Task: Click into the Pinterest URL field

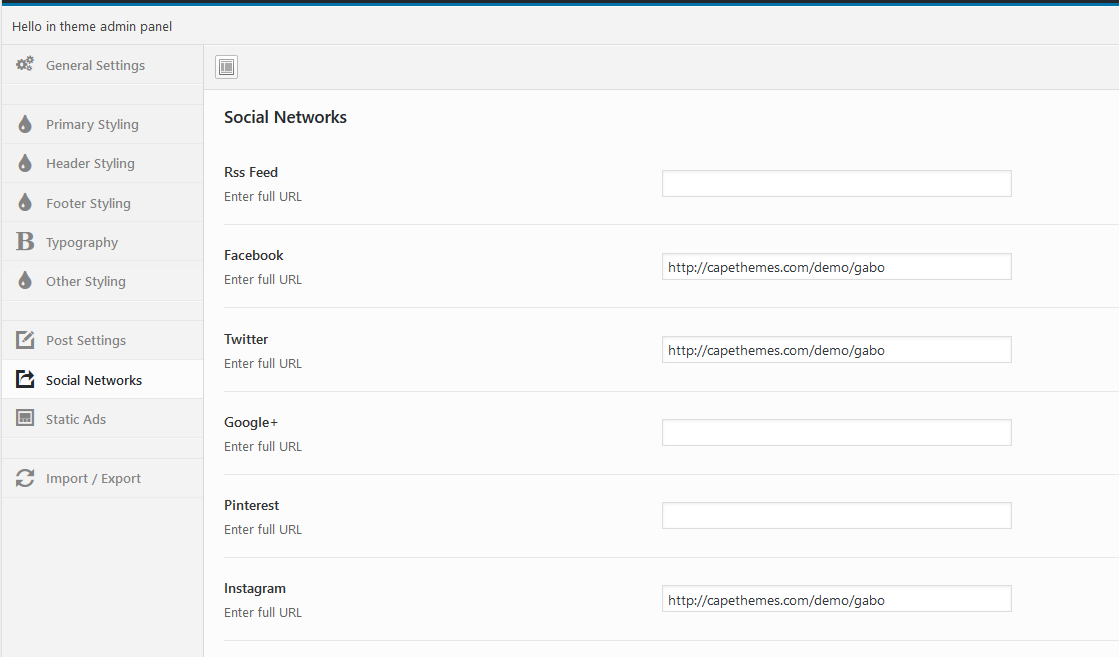Action: [x=836, y=516]
